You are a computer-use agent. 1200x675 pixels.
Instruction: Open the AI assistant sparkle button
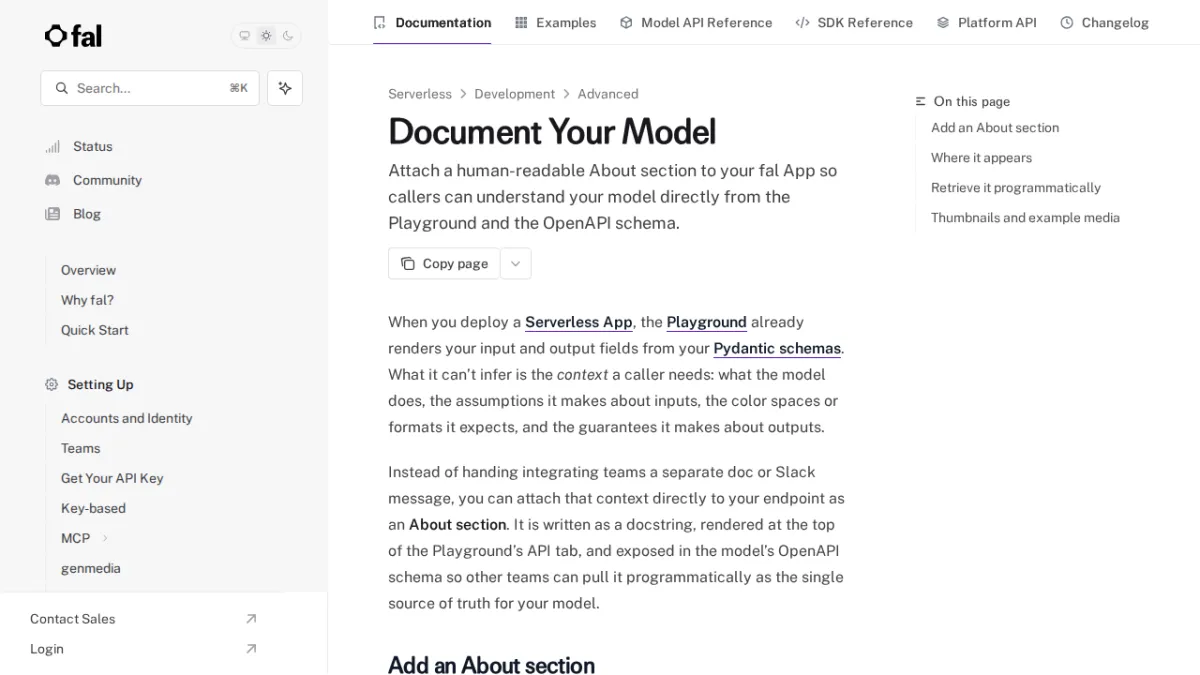point(285,88)
